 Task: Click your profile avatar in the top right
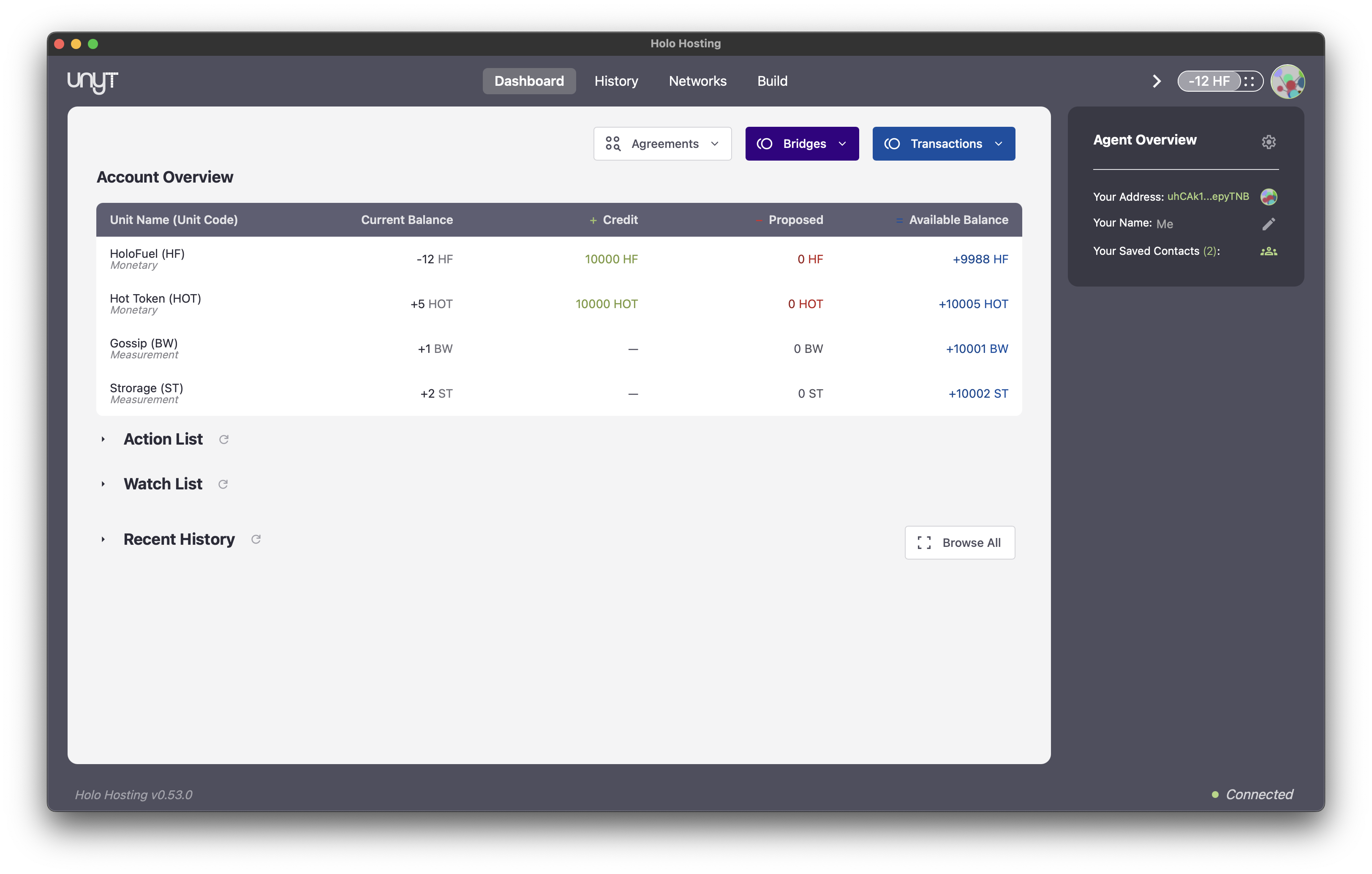(x=1288, y=81)
